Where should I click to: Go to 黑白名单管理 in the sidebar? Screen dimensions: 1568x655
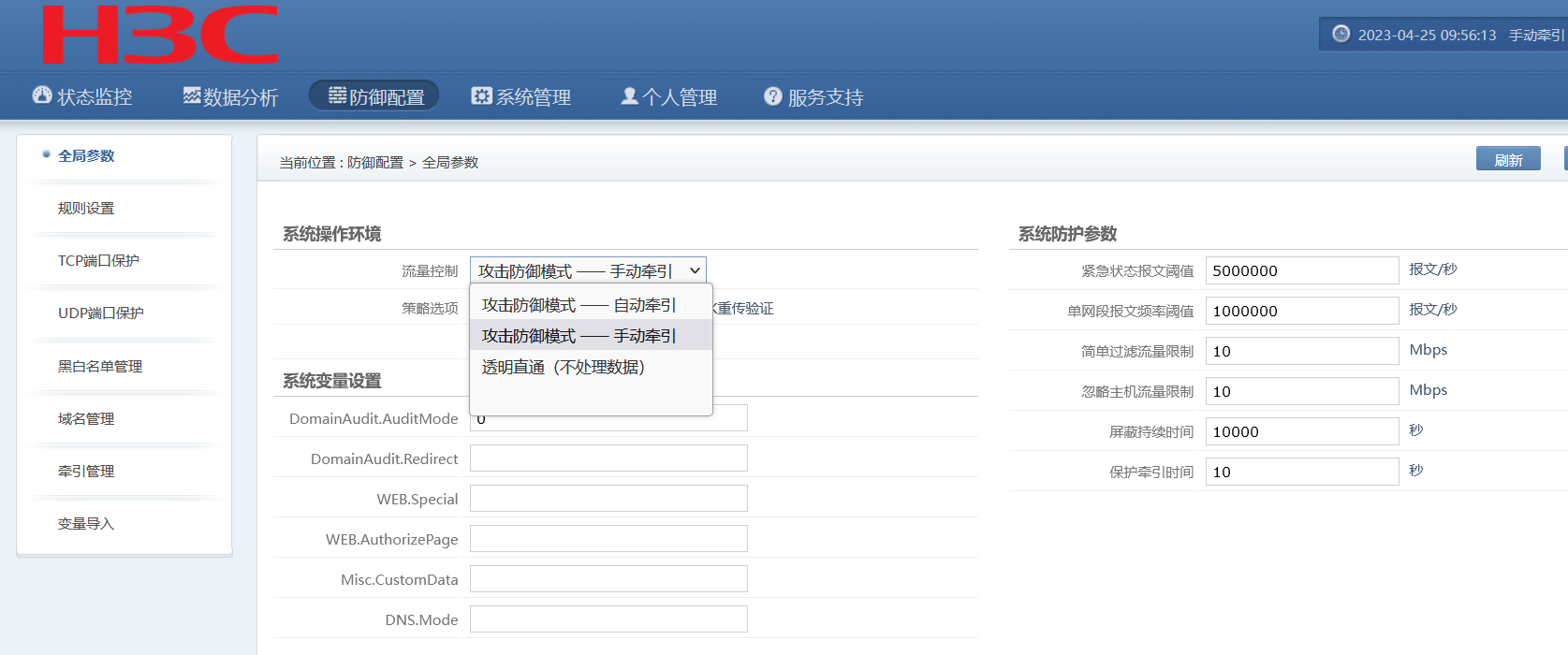(x=100, y=367)
